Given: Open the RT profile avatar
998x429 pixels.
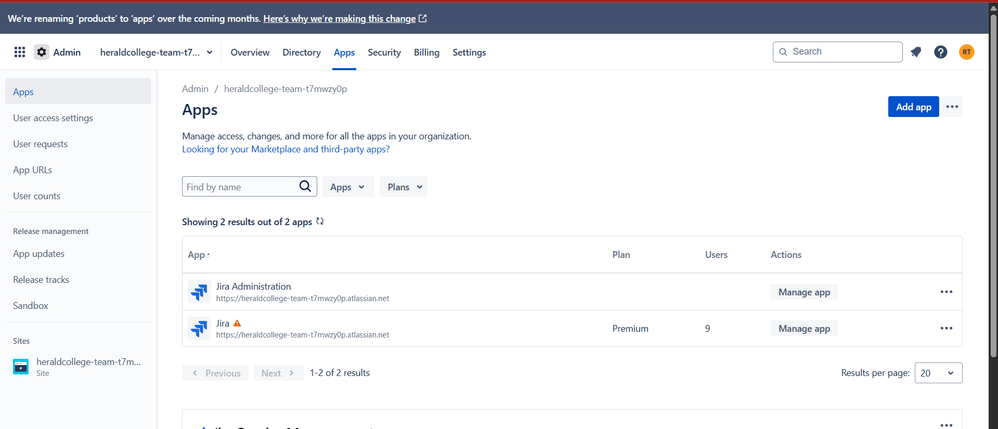Looking at the screenshot, I should click(966, 52).
